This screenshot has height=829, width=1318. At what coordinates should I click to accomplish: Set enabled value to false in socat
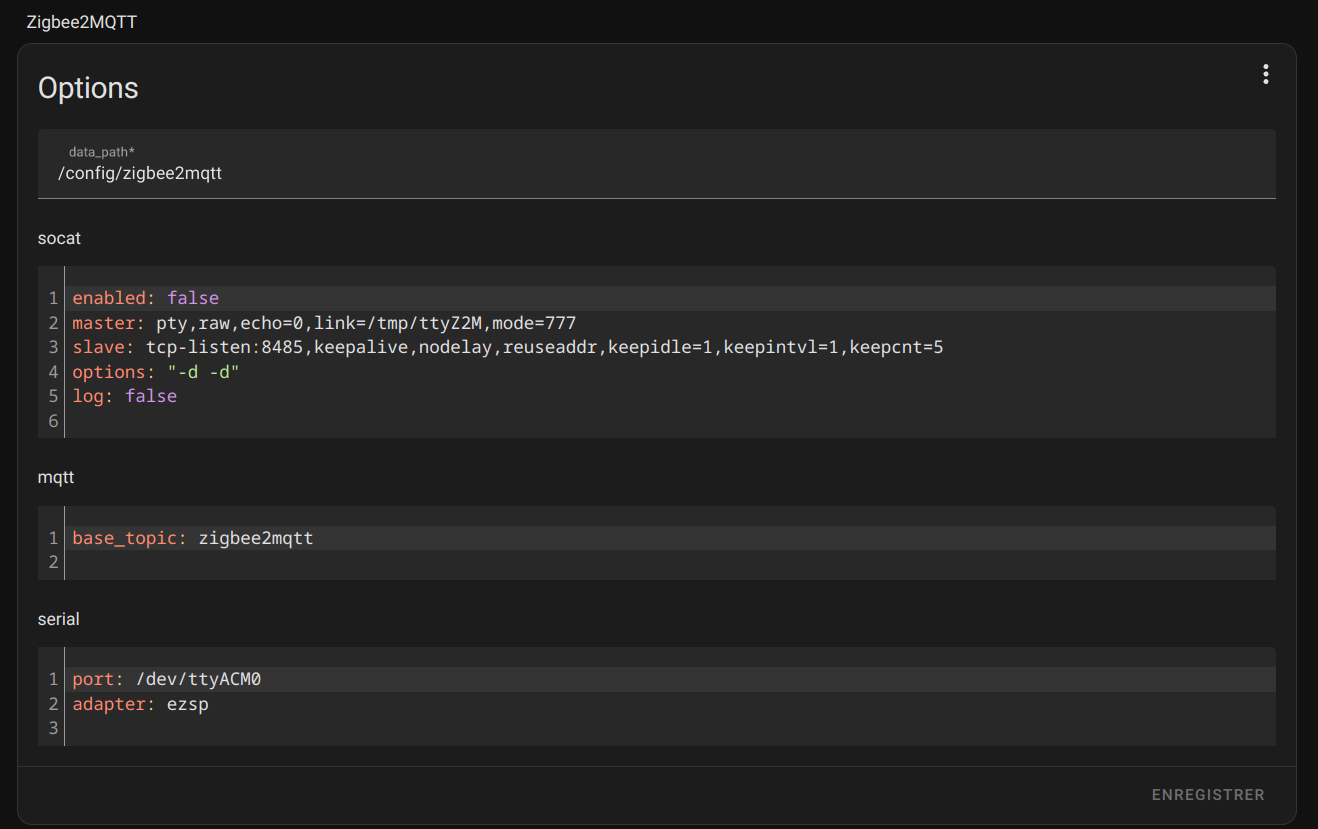click(x=192, y=297)
